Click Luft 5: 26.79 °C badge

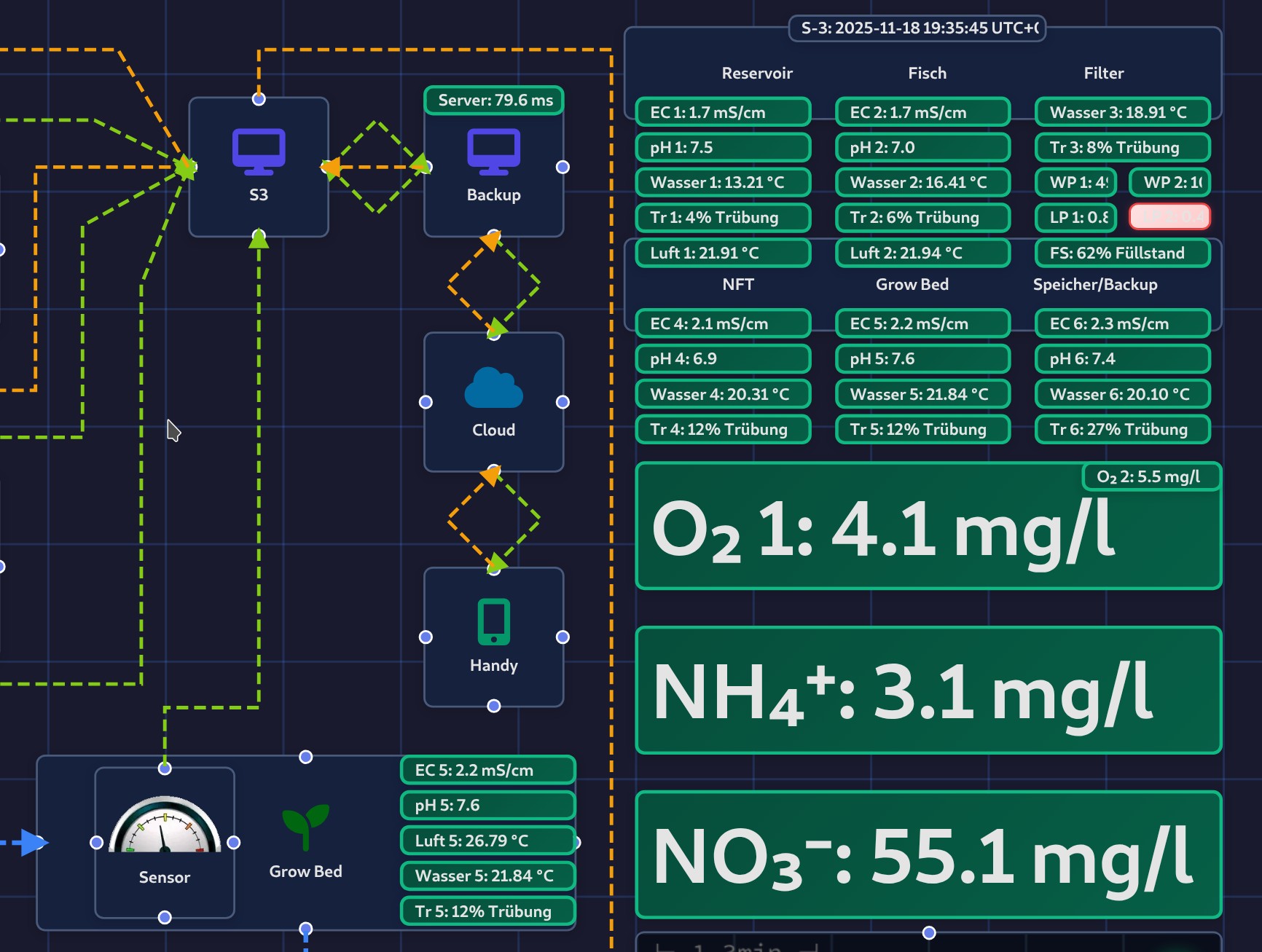click(x=487, y=841)
